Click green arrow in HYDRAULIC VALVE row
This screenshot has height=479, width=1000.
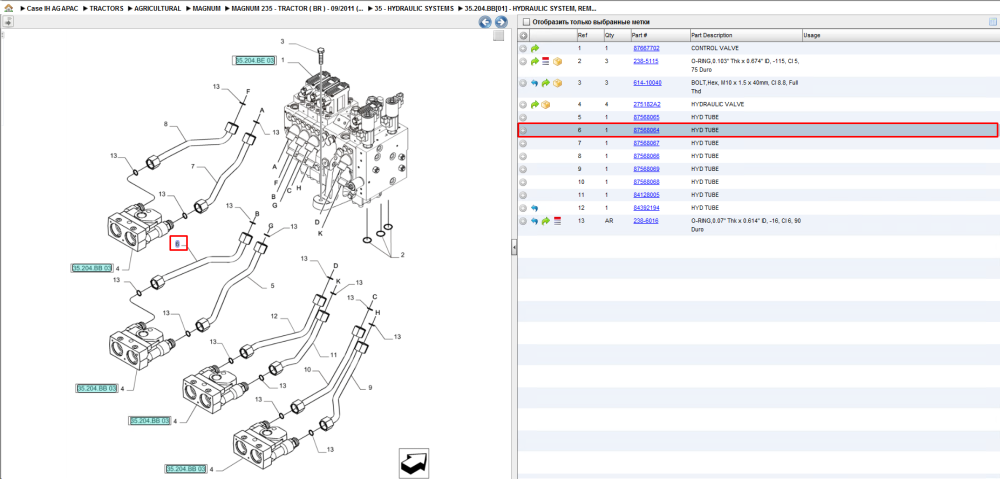point(535,105)
